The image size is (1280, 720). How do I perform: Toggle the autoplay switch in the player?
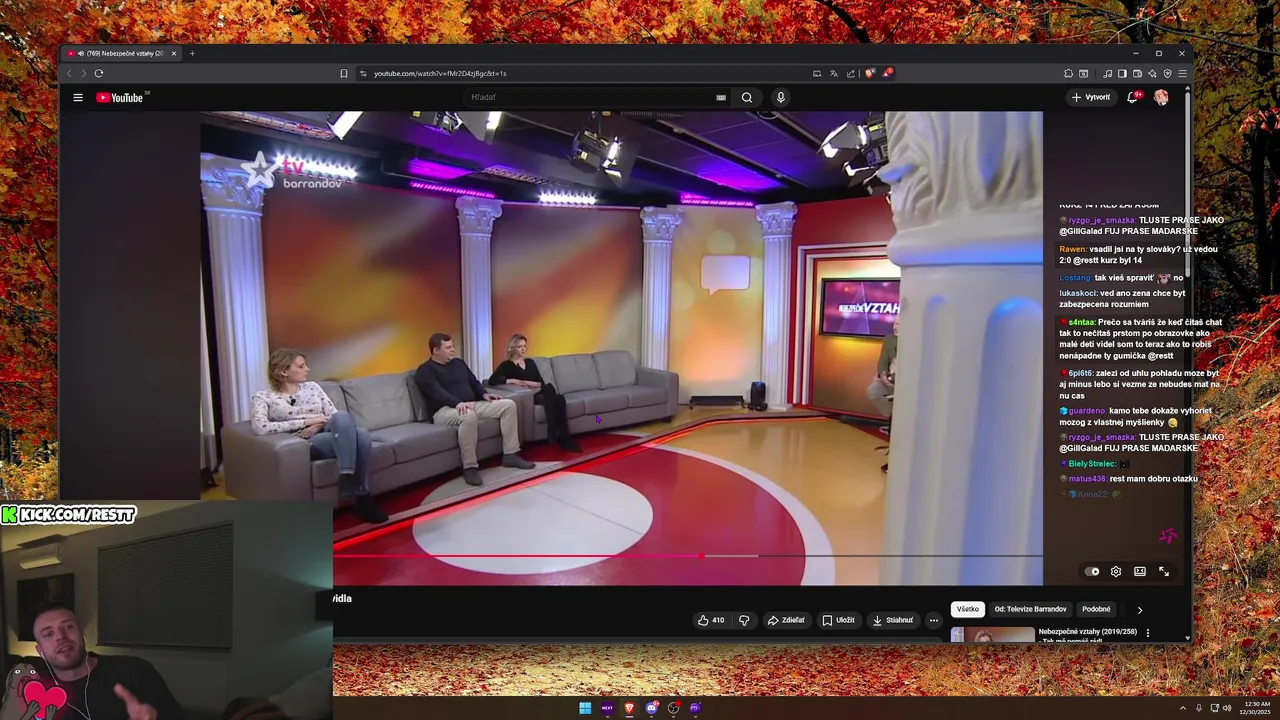(1092, 571)
